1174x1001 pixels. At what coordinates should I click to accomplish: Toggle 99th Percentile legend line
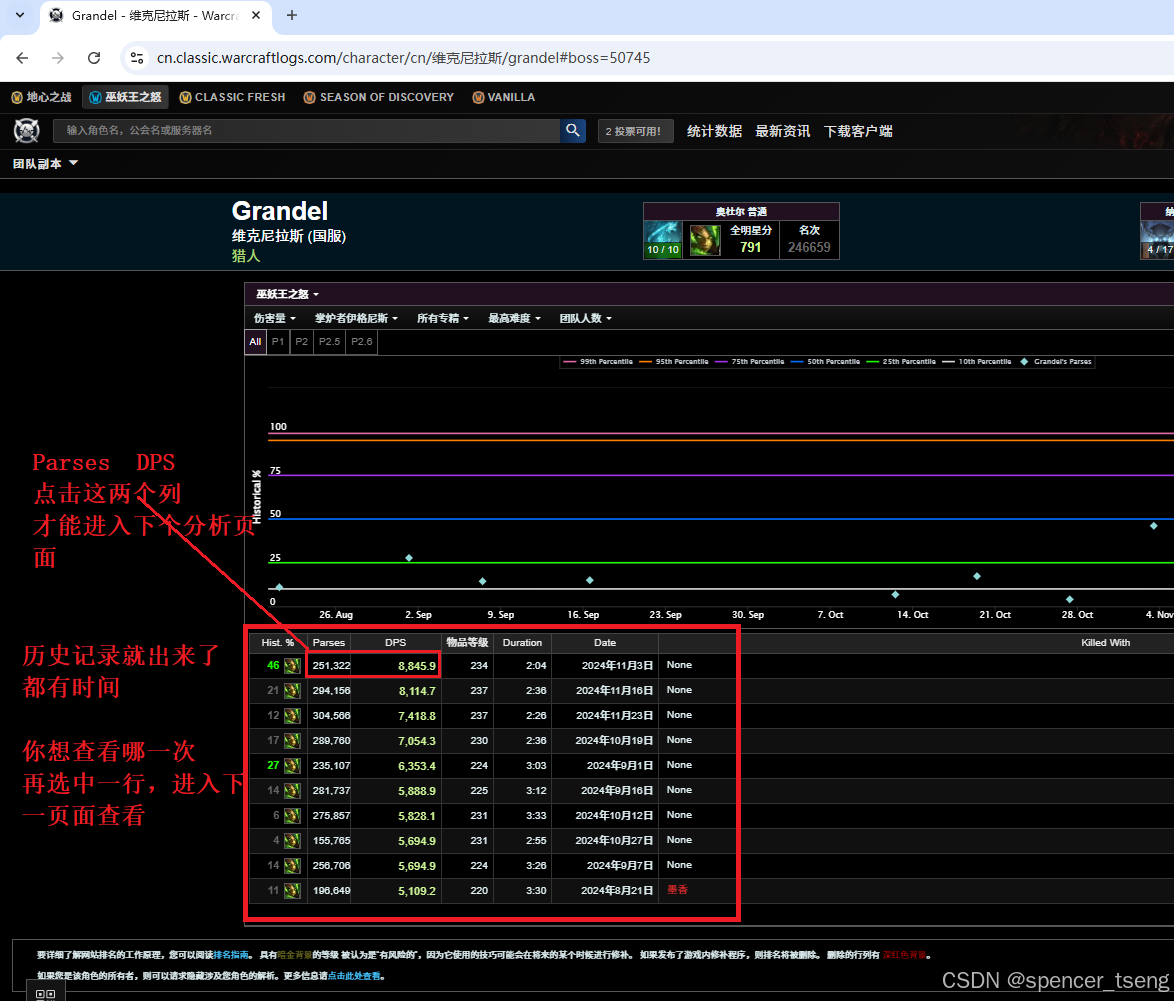[598, 362]
